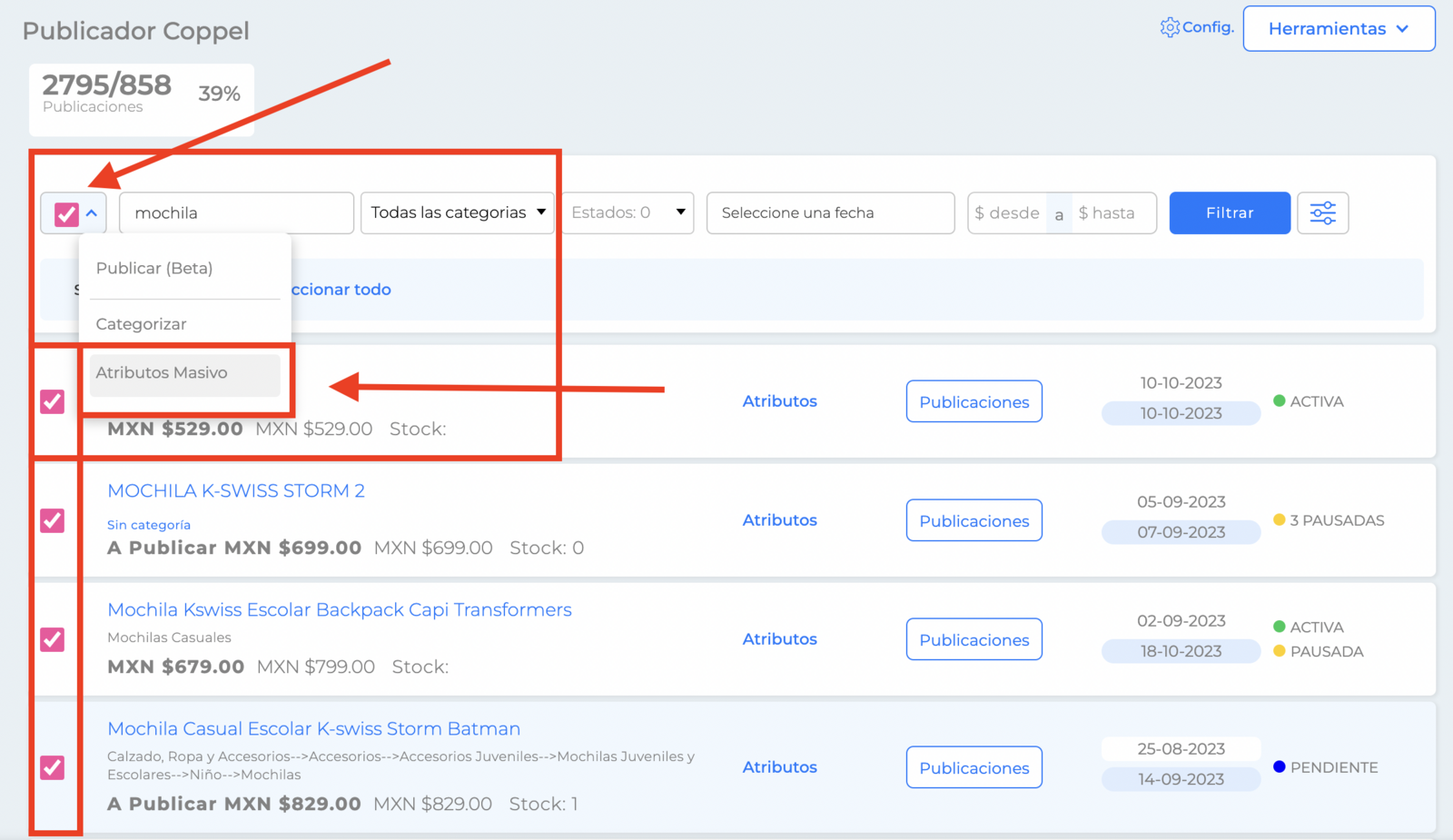This screenshot has width=1453, height=840.
Task: Click the select-all 'ccionar todo' link
Action: click(x=341, y=290)
